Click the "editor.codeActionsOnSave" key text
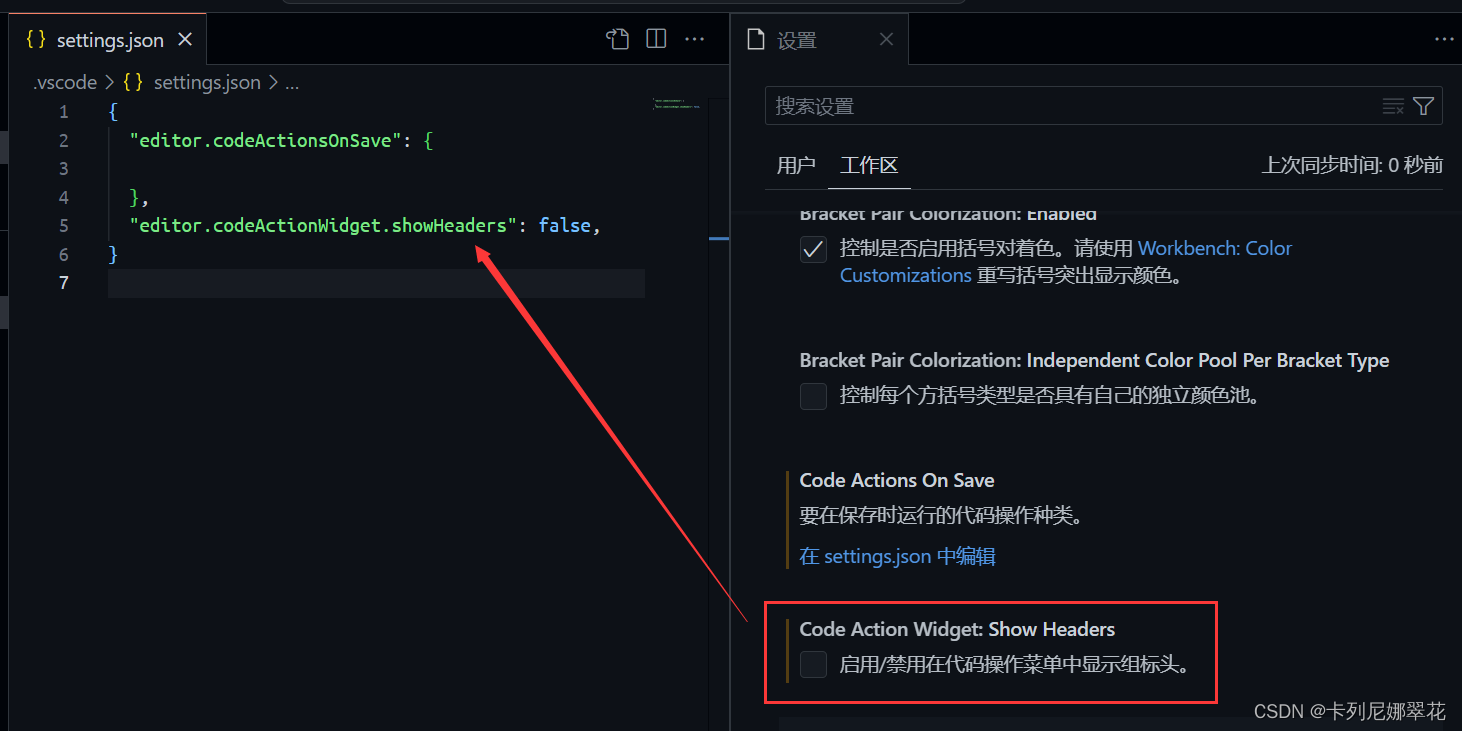 266,140
